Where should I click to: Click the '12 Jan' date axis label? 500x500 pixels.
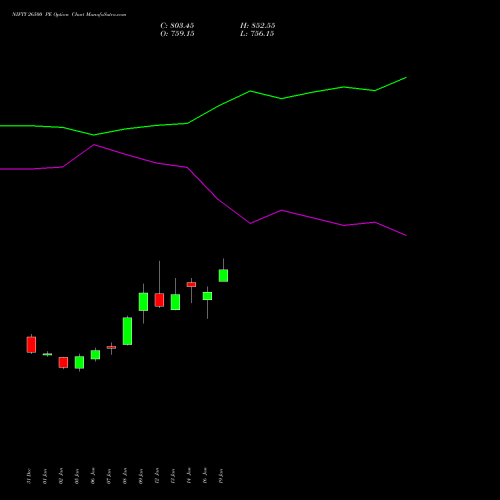[x=157, y=476]
